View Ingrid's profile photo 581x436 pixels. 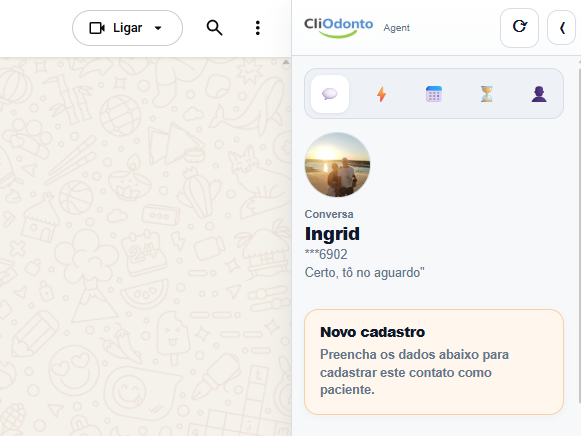click(x=337, y=164)
